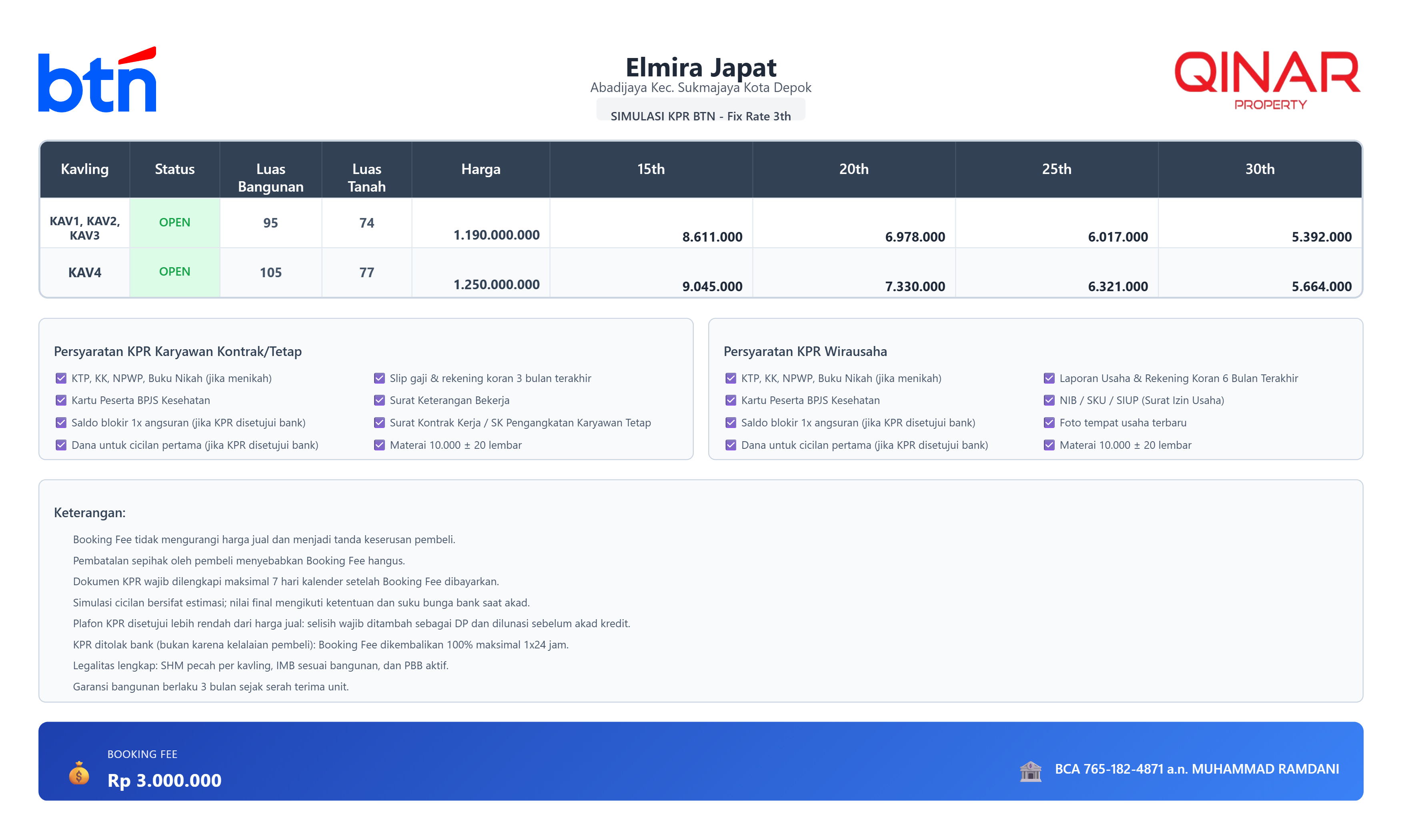Click OPEN status for KAV4
The image size is (1402, 840).
tap(174, 272)
